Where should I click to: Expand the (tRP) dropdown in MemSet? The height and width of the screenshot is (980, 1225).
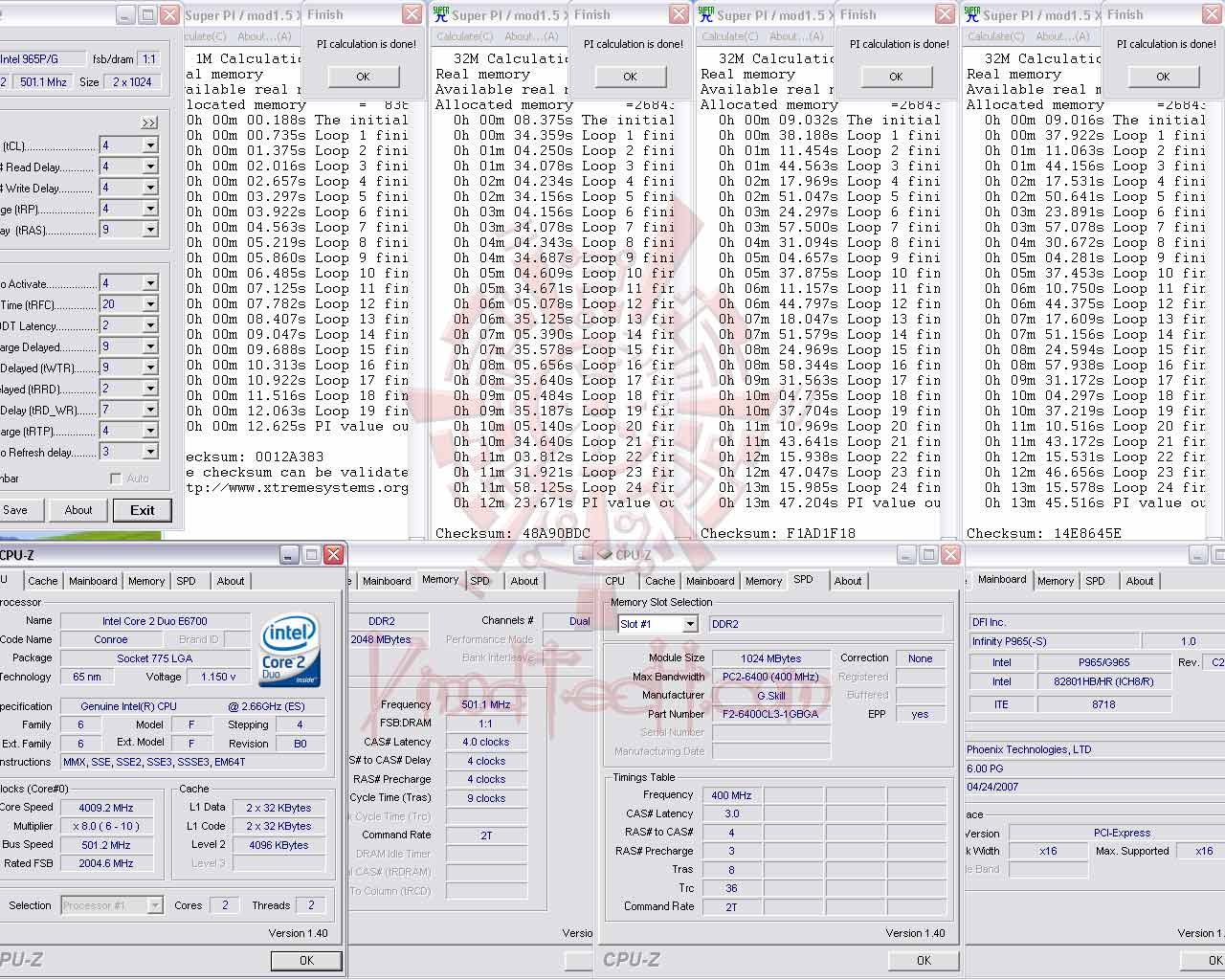(x=150, y=209)
